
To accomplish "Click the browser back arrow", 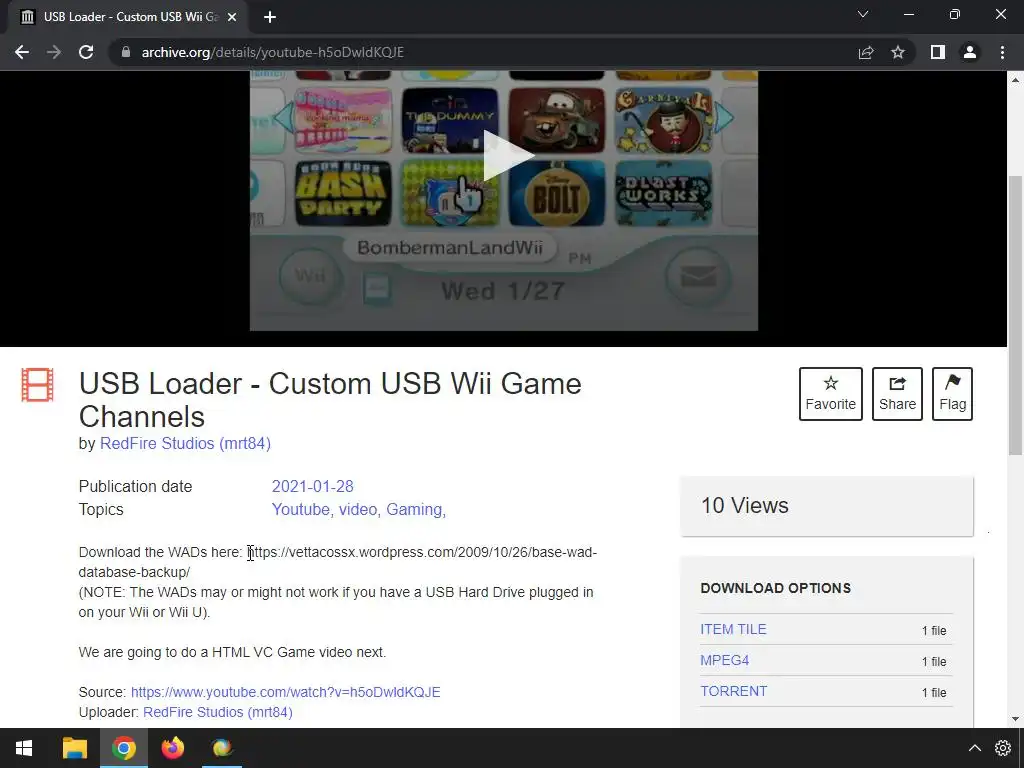I will tap(22, 52).
